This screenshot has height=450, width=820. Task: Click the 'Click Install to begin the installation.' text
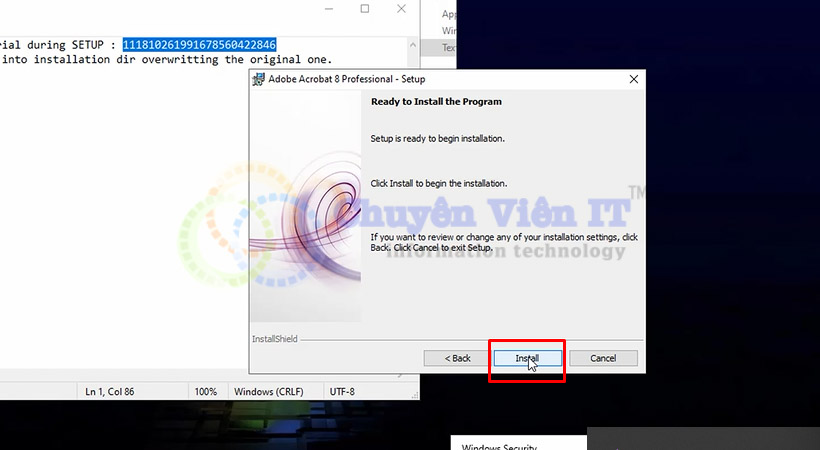coord(439,184)
